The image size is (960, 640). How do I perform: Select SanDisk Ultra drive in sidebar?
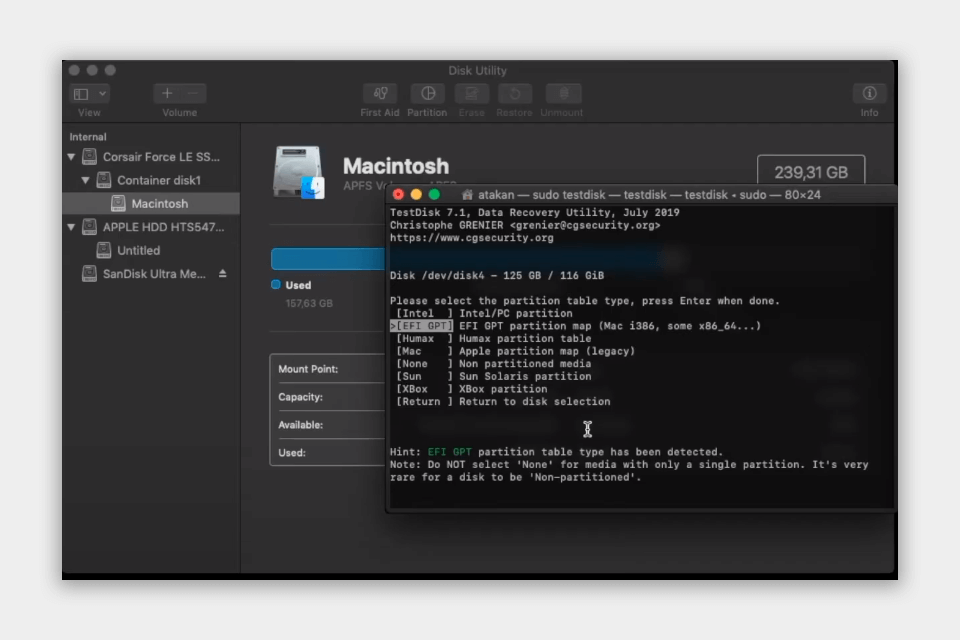154,274
